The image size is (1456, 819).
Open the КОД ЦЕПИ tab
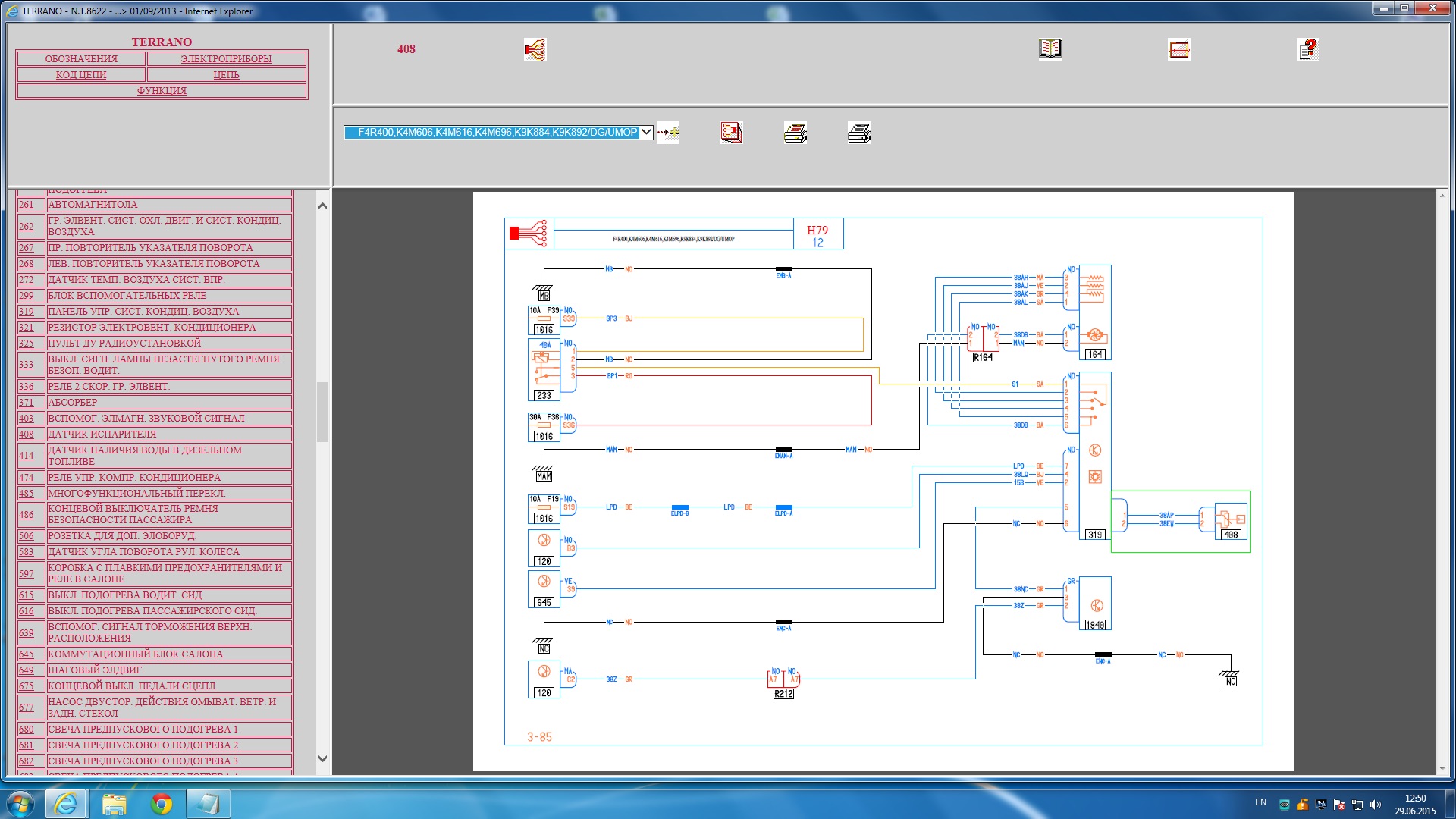pyautogui.click(x=81, y=74)
